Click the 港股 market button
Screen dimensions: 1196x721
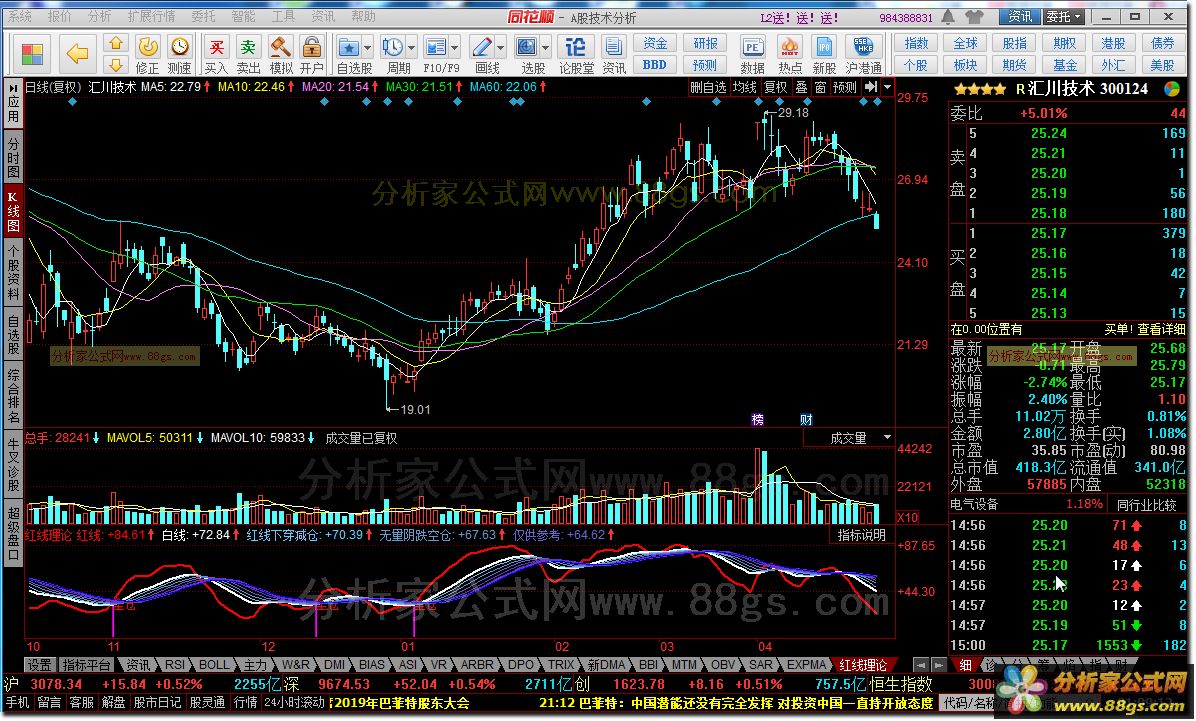click(1113, 44)
